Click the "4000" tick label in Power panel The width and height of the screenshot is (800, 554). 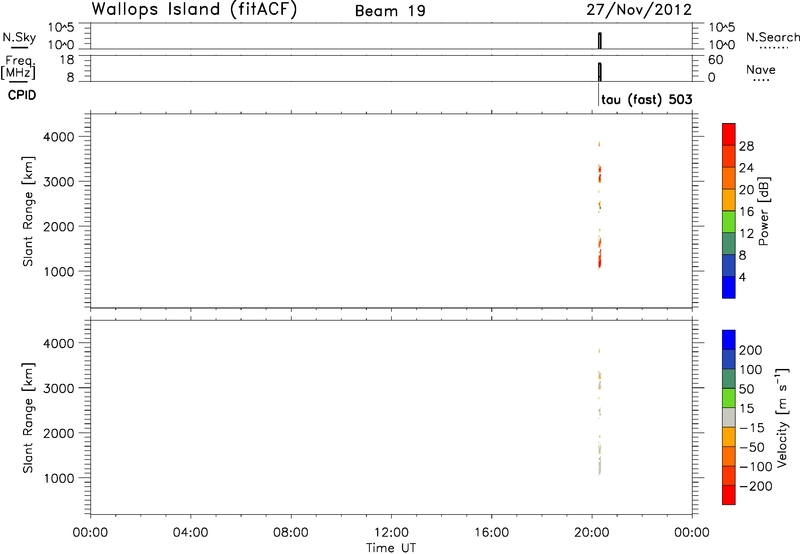tap(59, 137)
